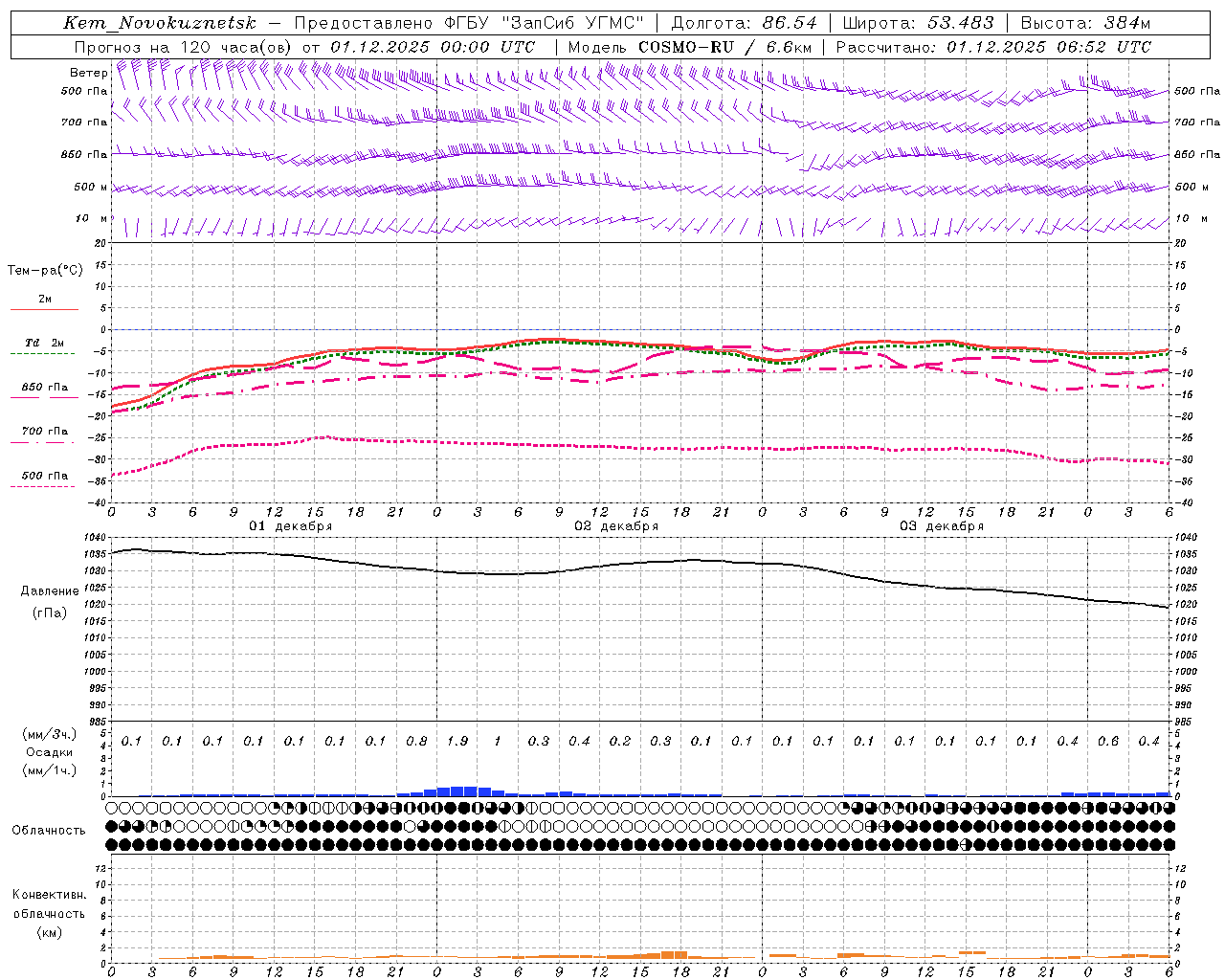This screenshot has height=980, width=1225.
Task: Click the model name COSMO-RU / 6.6км
Action: (725, 47)
